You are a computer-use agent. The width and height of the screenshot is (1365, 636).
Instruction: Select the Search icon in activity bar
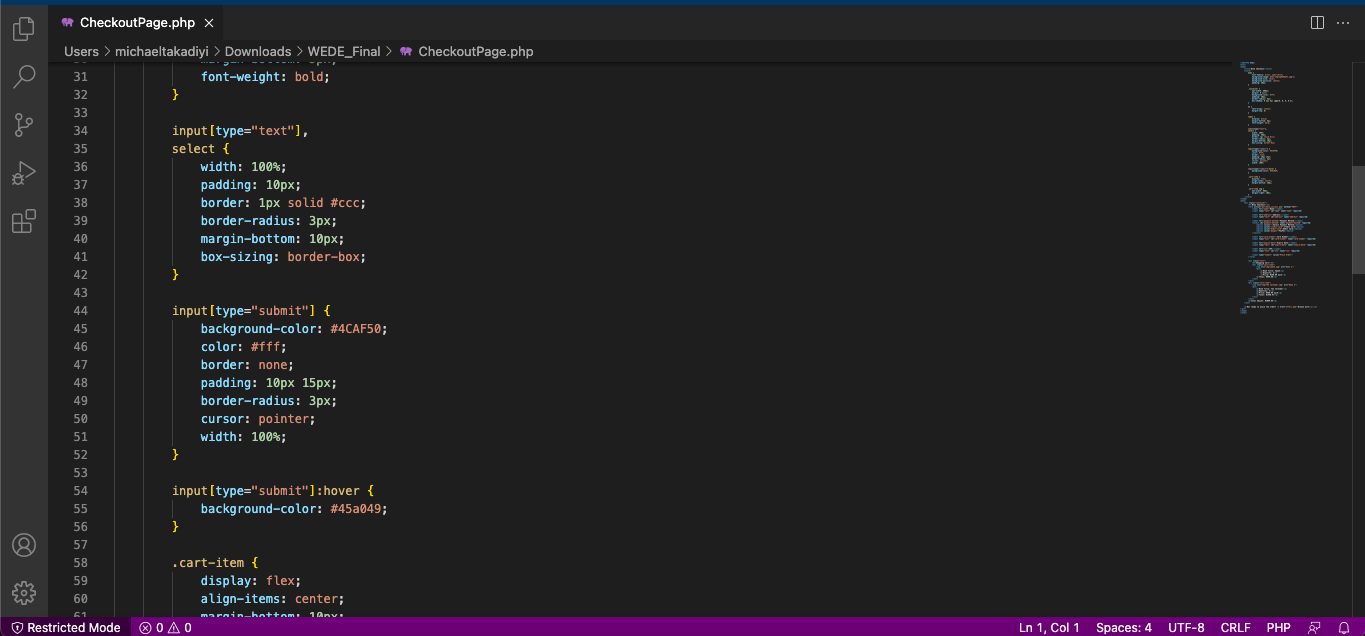(x=23, y=77)
